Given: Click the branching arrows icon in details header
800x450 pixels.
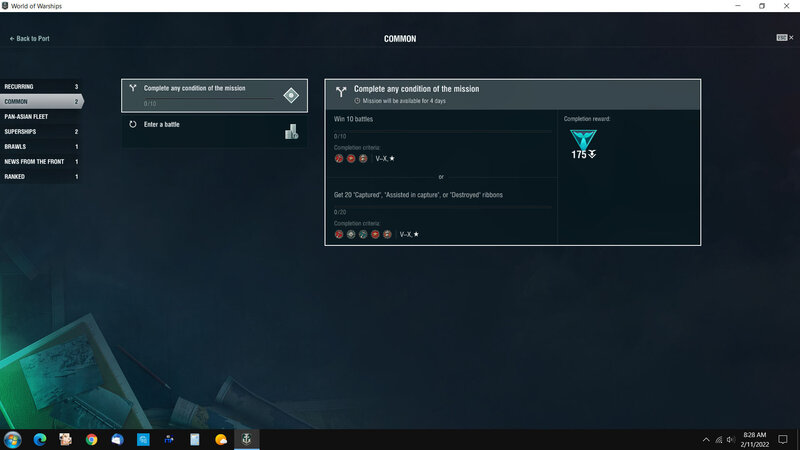Looking at the screenshot, I should [x=341, y=91].
